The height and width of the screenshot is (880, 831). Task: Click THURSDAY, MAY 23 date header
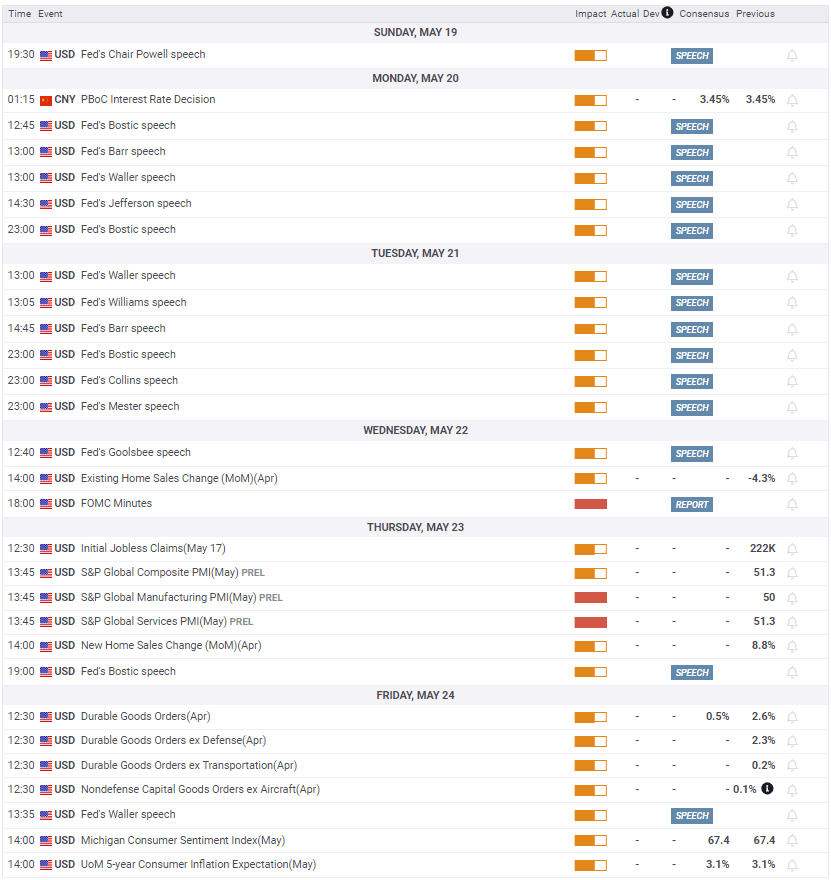415,528
